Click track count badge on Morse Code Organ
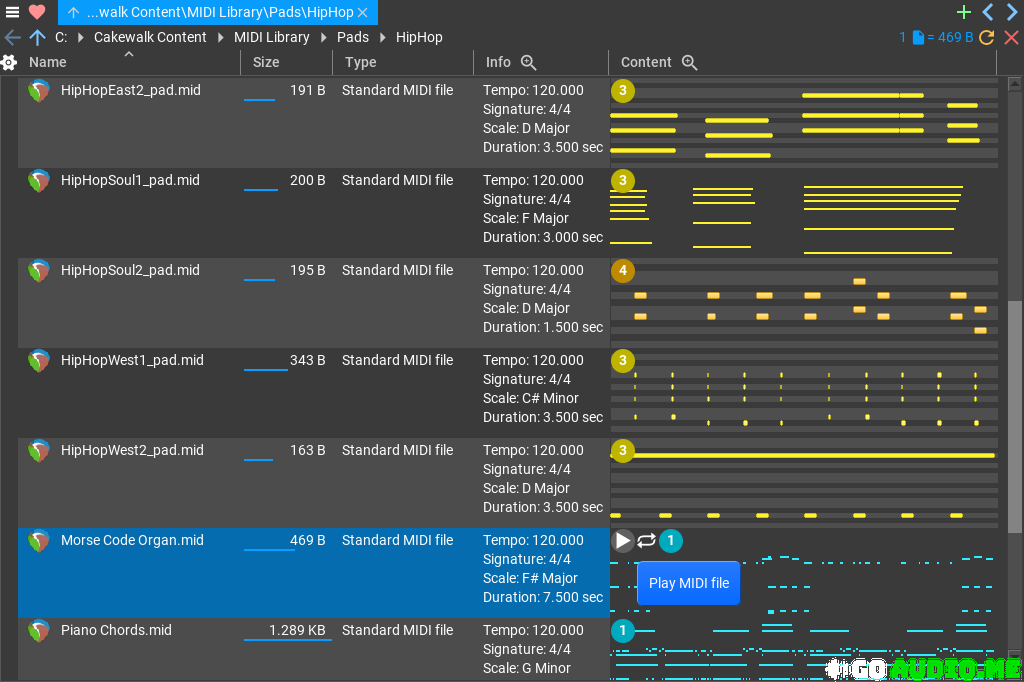This screenshot has width=1024, height=682. (671, 541)
